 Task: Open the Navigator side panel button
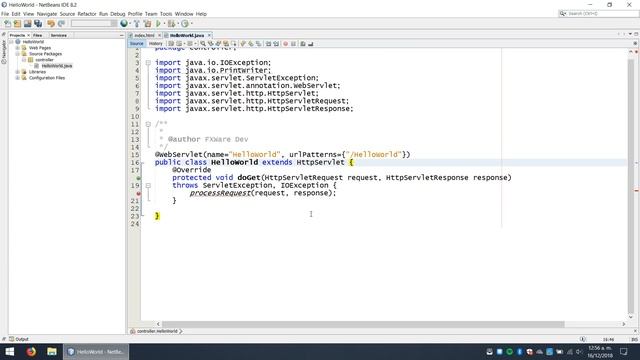pos(4,52)
